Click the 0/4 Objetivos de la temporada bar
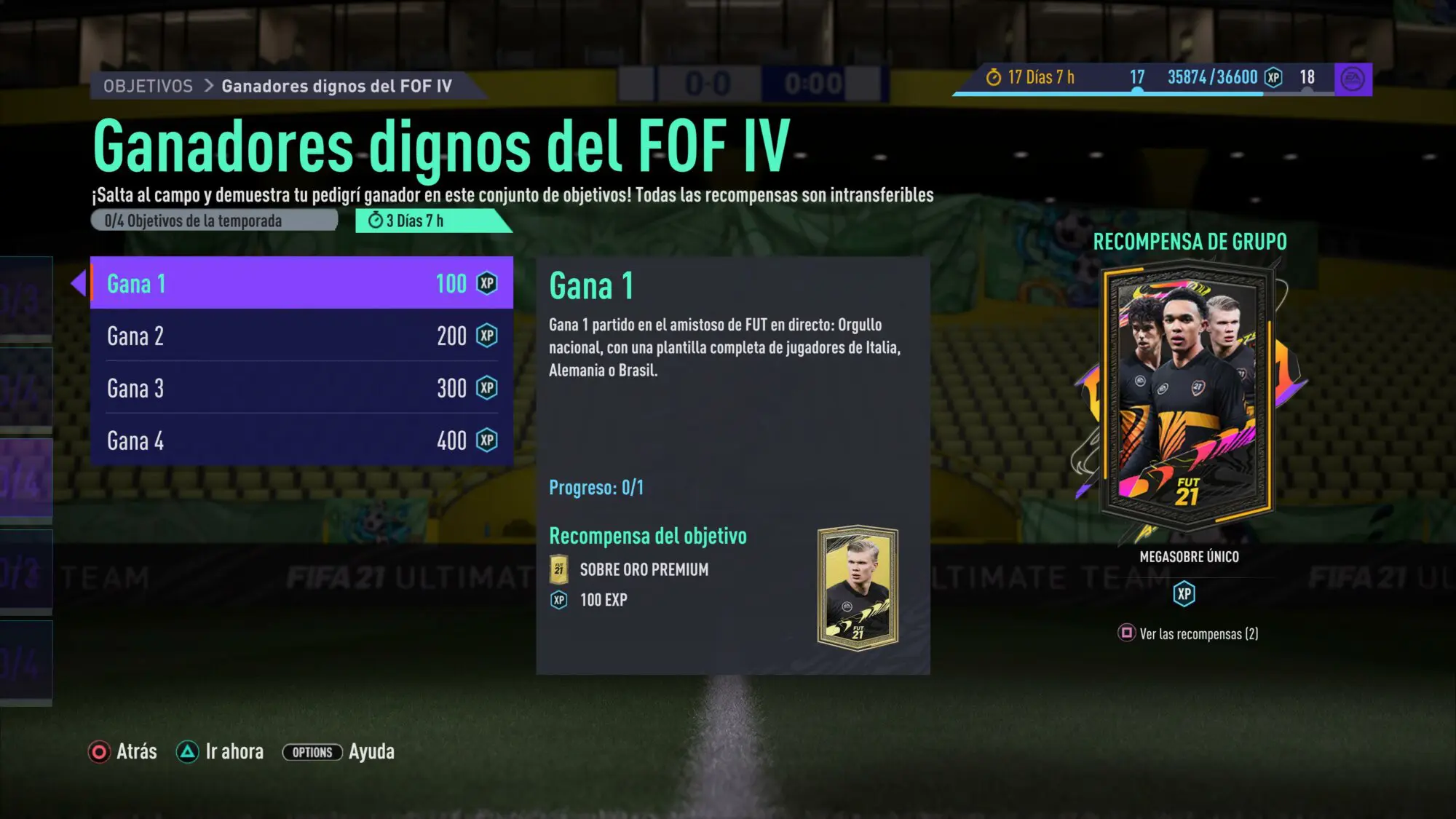Image resolution: width=1456 pixels, height=819 pixels. point(214,221)
